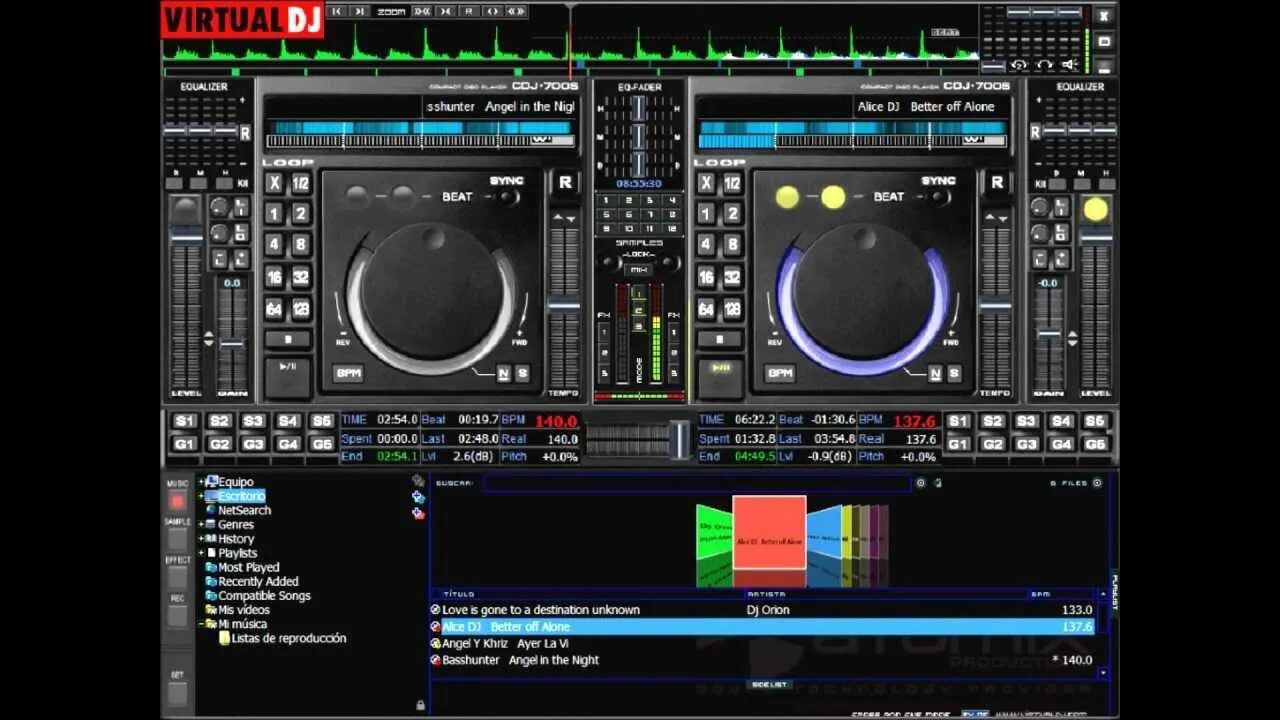The width and height of the screenshot is (1280, 720).
Task: Open the Most Played folder
Action: click(x=249, y=567)
